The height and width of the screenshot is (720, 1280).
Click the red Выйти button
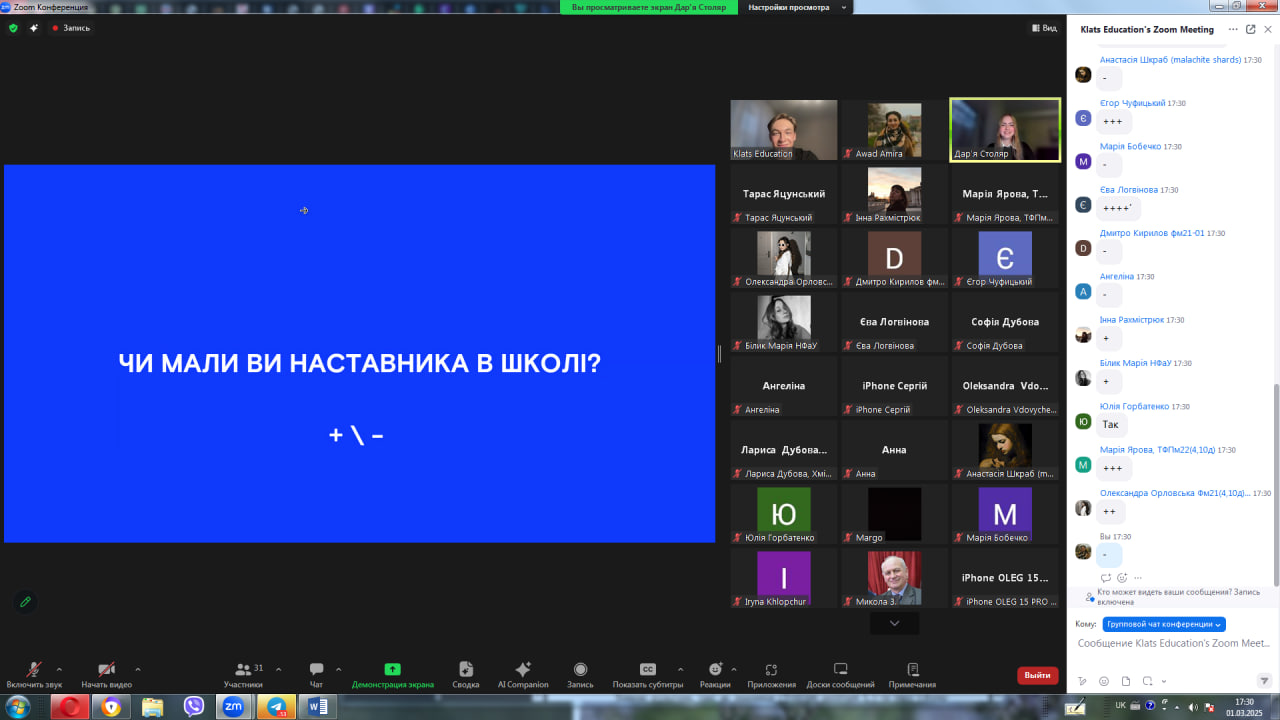1038,675
